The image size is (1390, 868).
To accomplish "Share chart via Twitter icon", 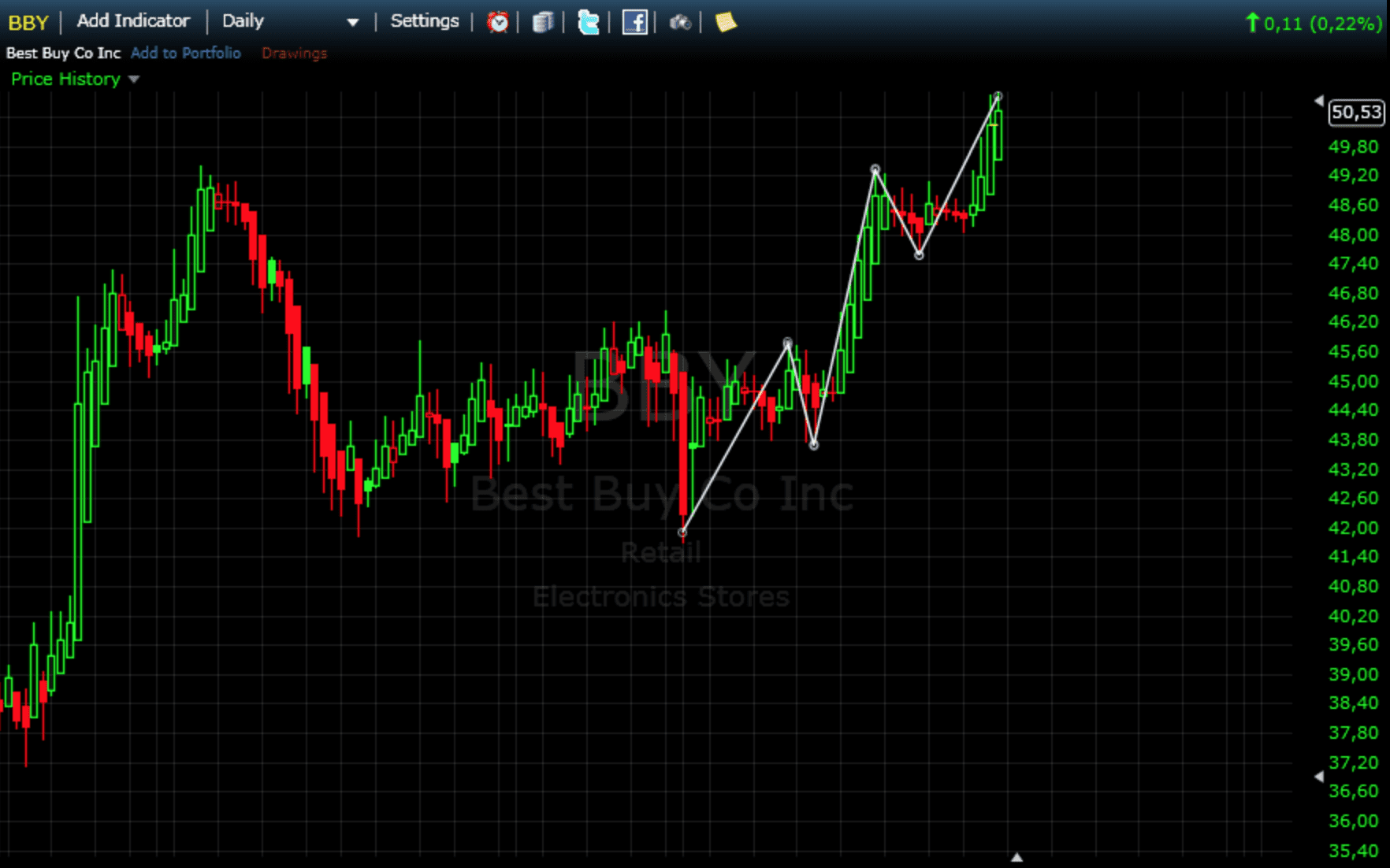I will tap(589, 22).
